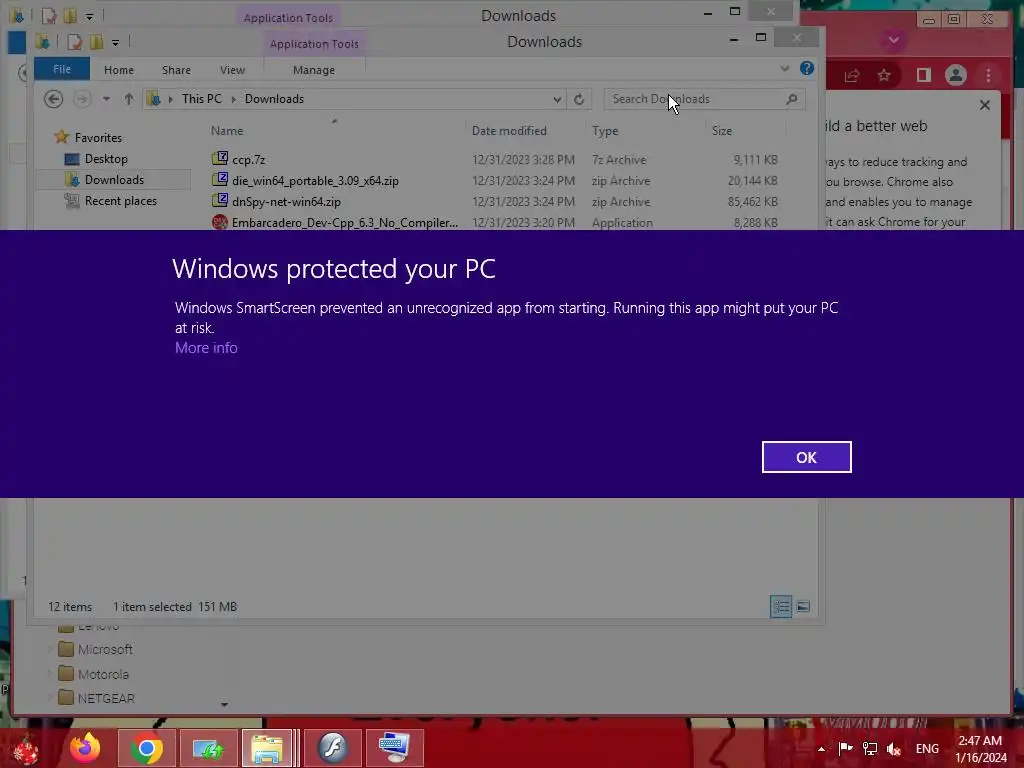Open the More info link
The image size is (1024, 768).
tap(206, 348)
